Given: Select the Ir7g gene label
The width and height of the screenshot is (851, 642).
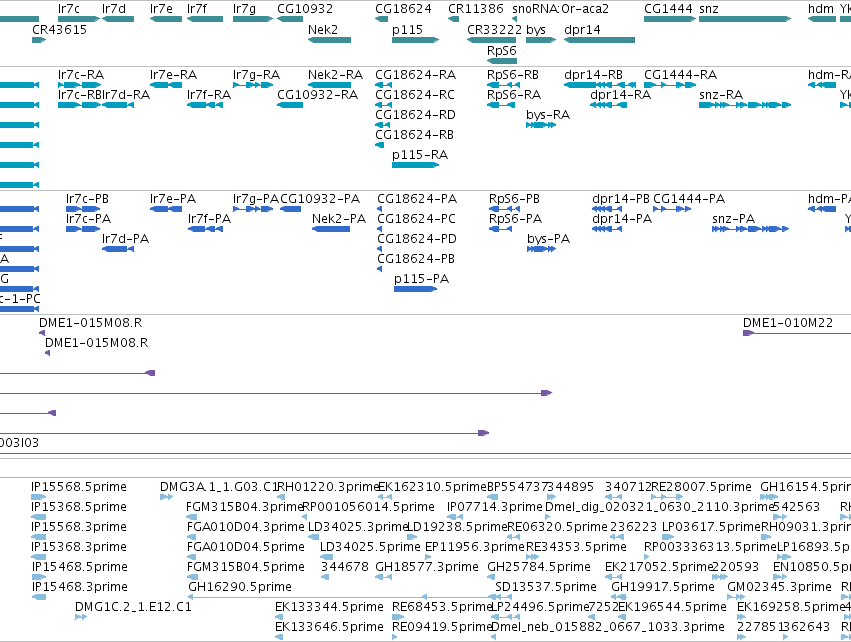Looking at the screenshot, I should pos(244,9).
